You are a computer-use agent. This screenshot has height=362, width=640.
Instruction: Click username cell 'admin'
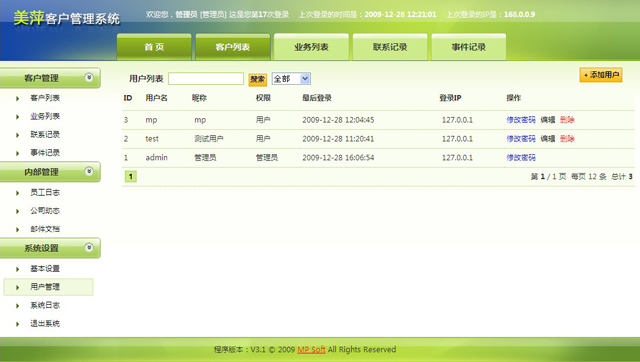[x=157, y=158]
